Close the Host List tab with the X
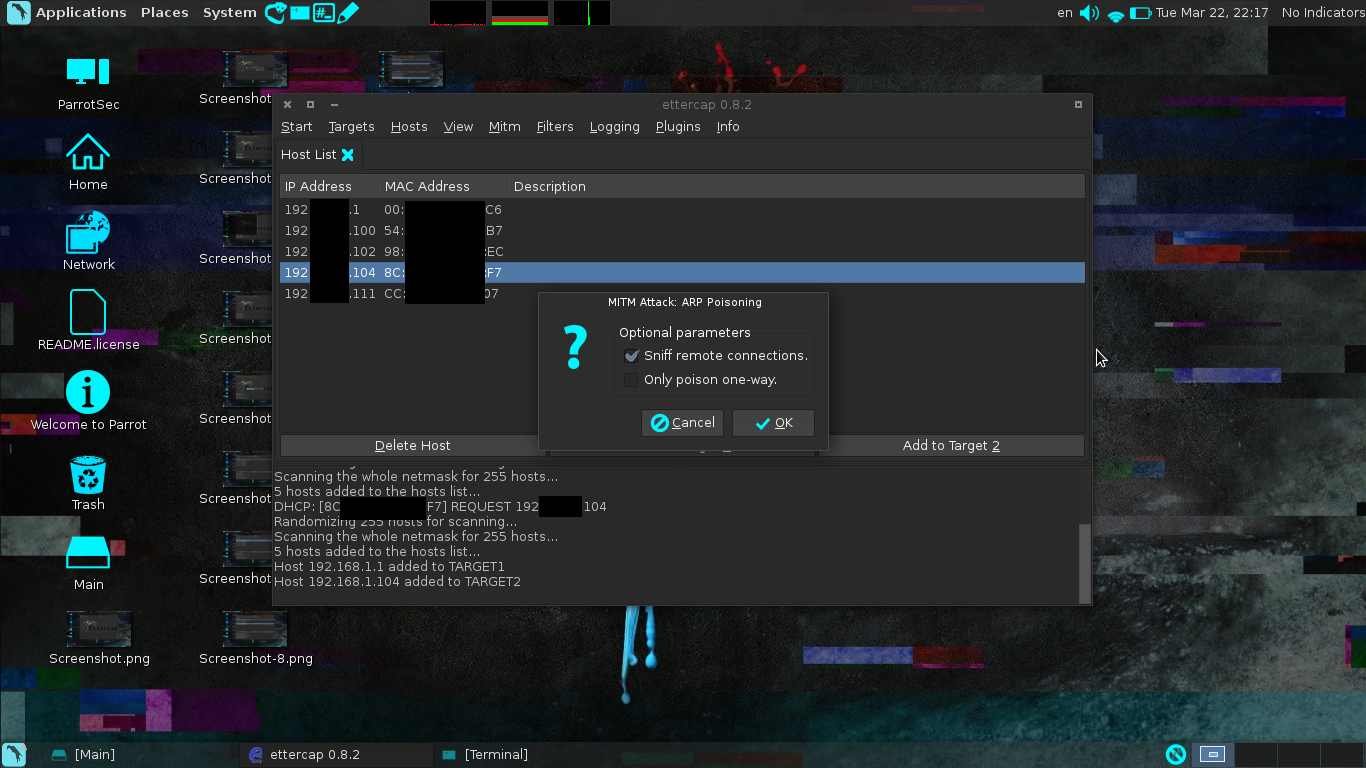Screen dimensions: 1366x768 tap(348, 155)
